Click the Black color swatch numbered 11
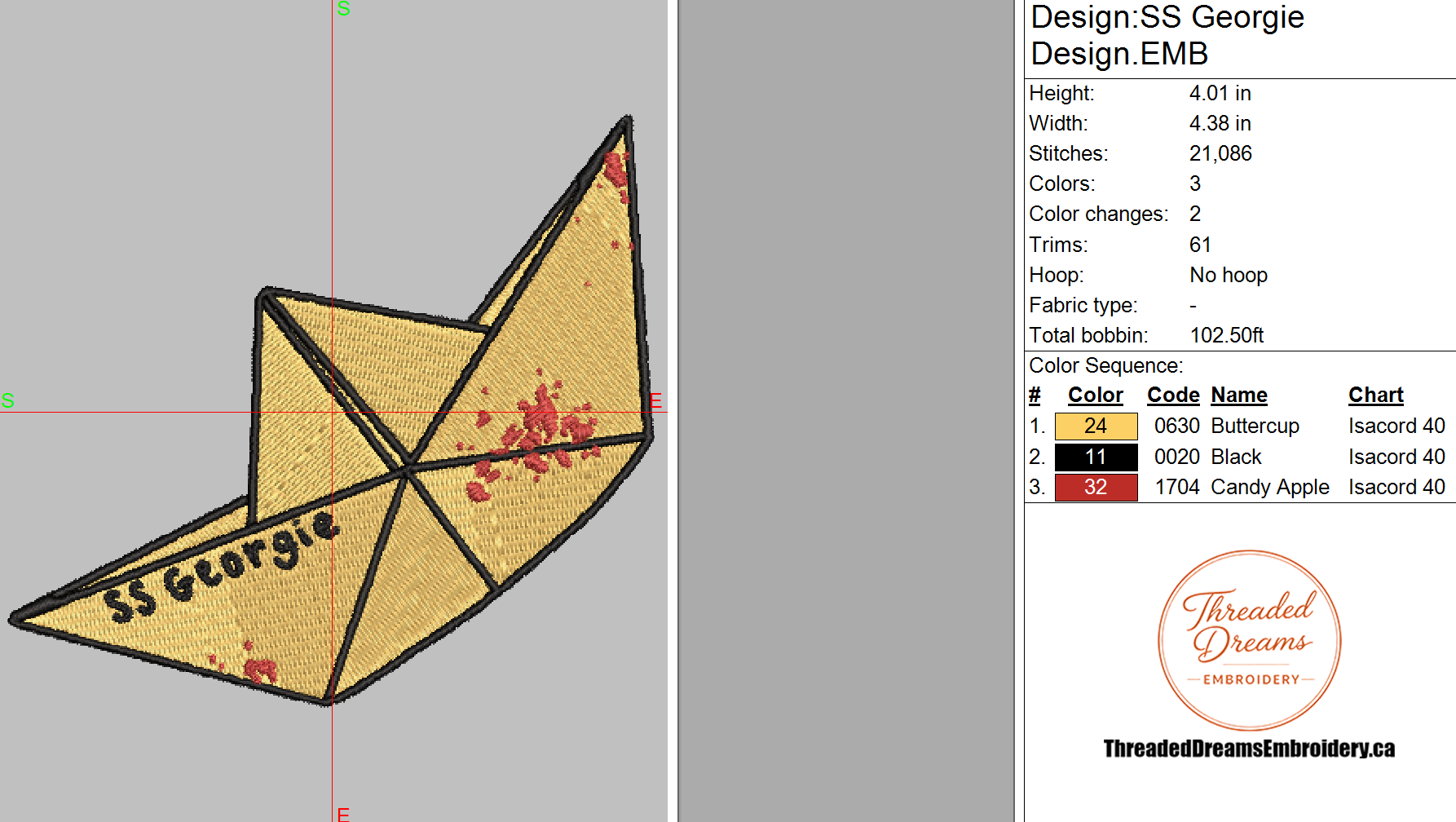This screenshot has width=1456, height=822. coord(1096,457)
